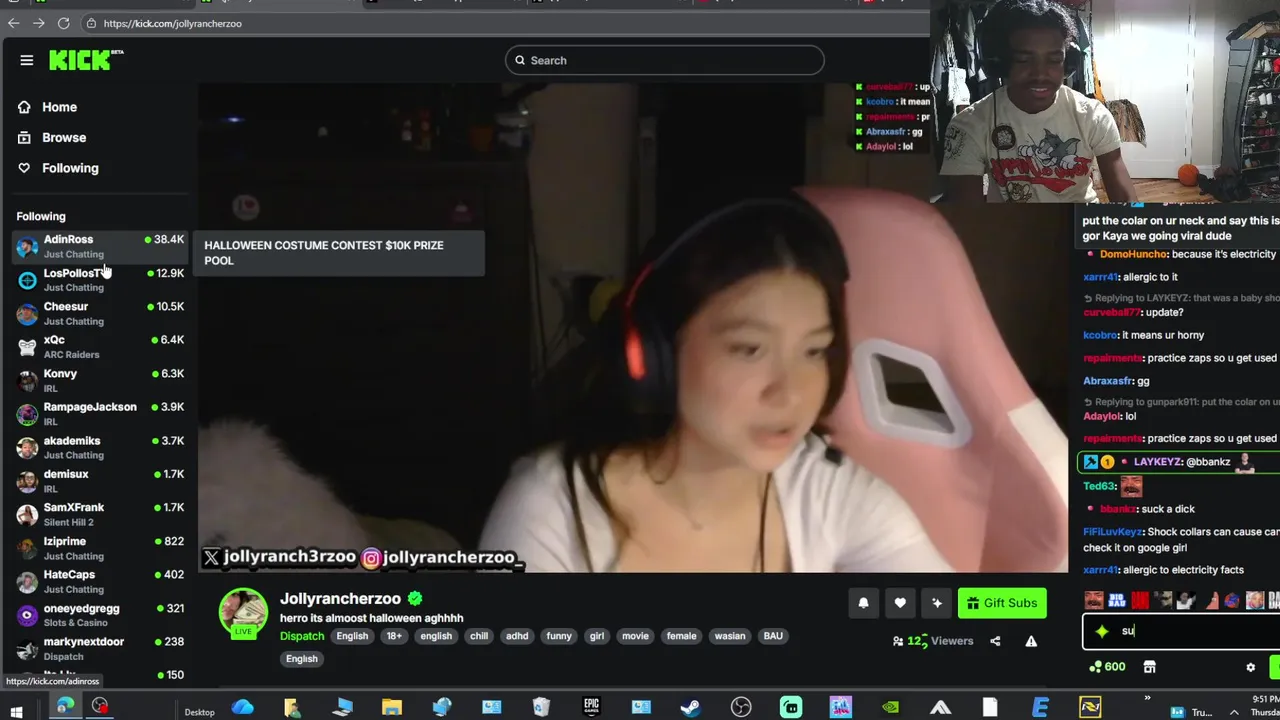Open Konvy channel in Following list

click(100, 380)
